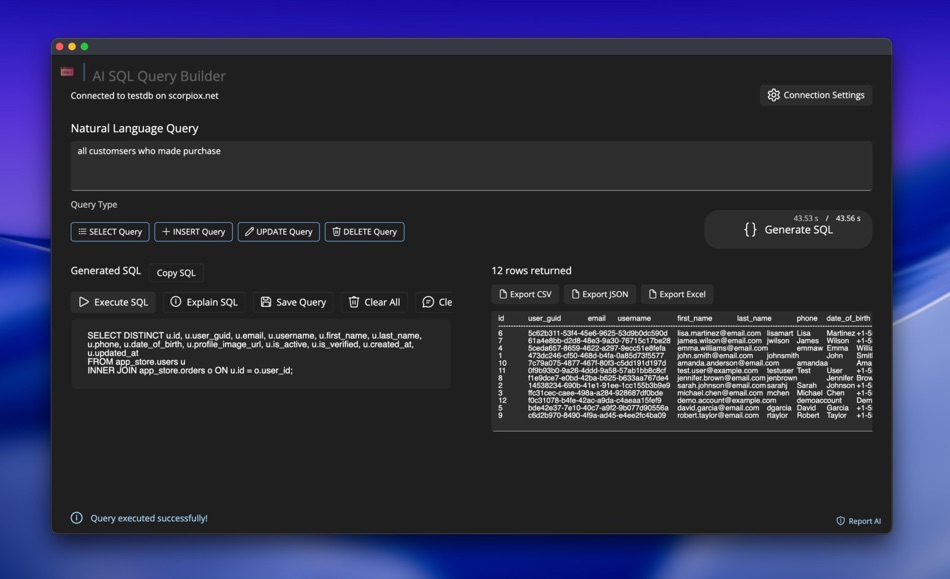Click the app logo beside AI SQL Query Builder
950x579 pixels.
pyautogui.click(x=67, y=72)
